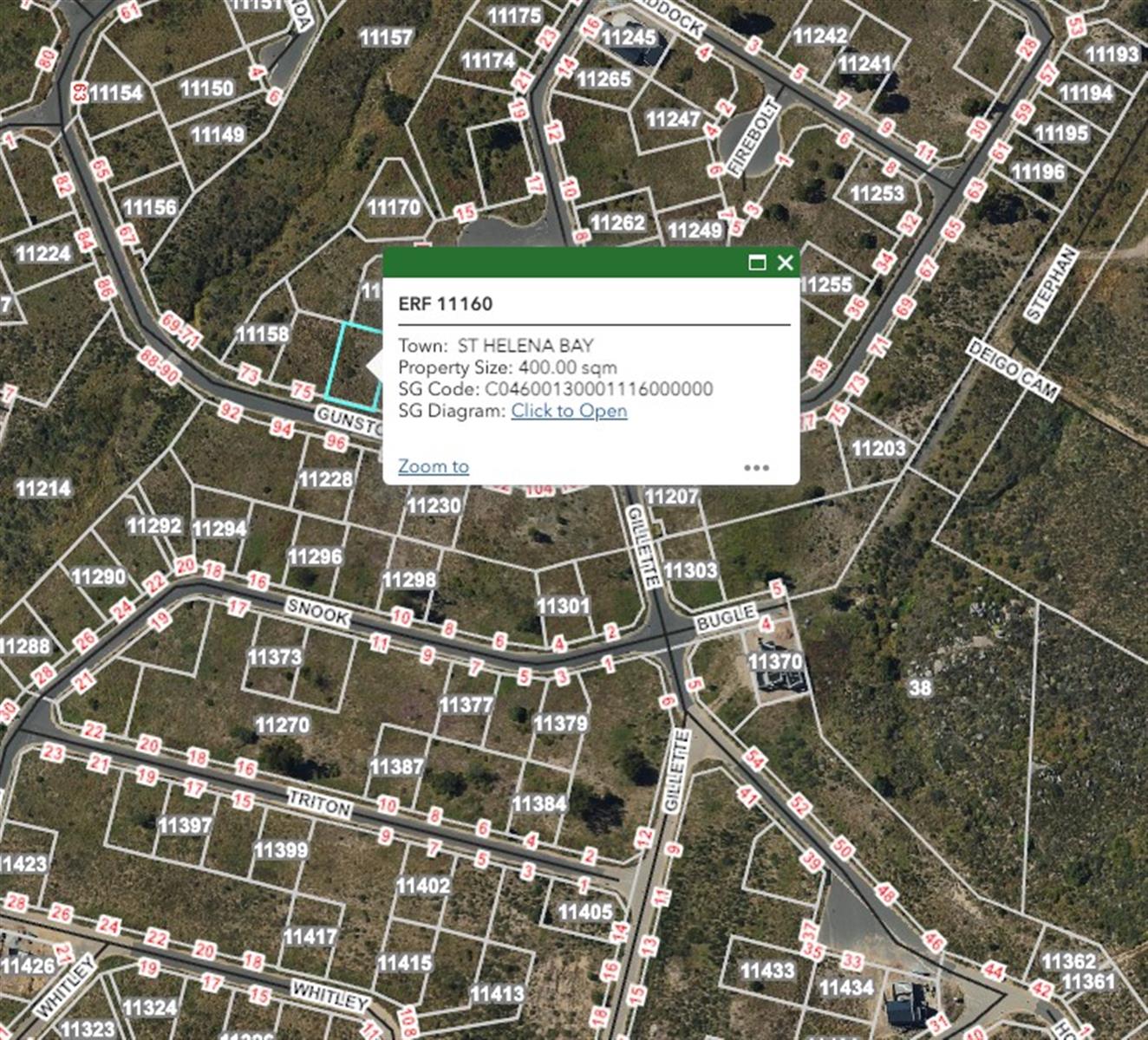Click the 'Zoom to' link
This screenshot has height=1040, width=1148.
433,466
